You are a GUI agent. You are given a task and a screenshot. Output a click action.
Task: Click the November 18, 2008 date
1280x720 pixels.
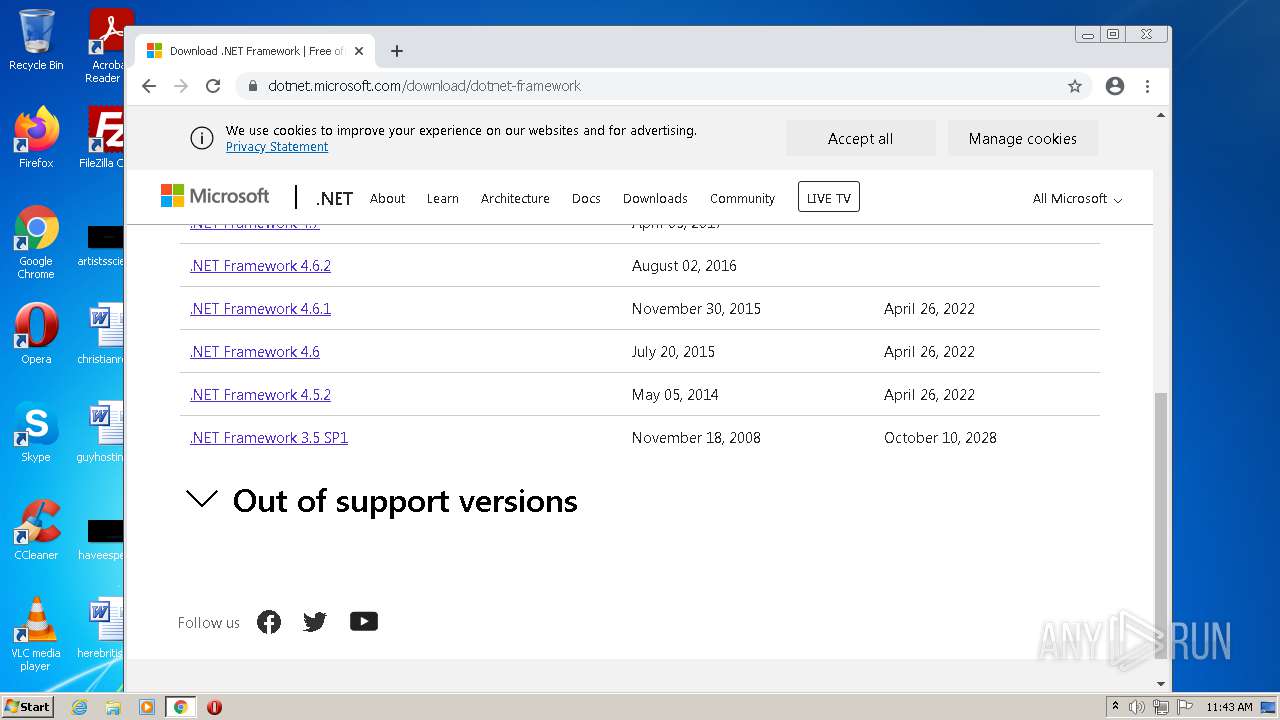click(696, 438)
